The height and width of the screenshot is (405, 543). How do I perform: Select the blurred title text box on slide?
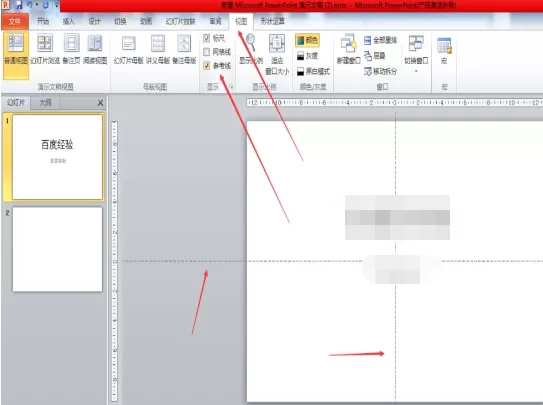(397, 217)
